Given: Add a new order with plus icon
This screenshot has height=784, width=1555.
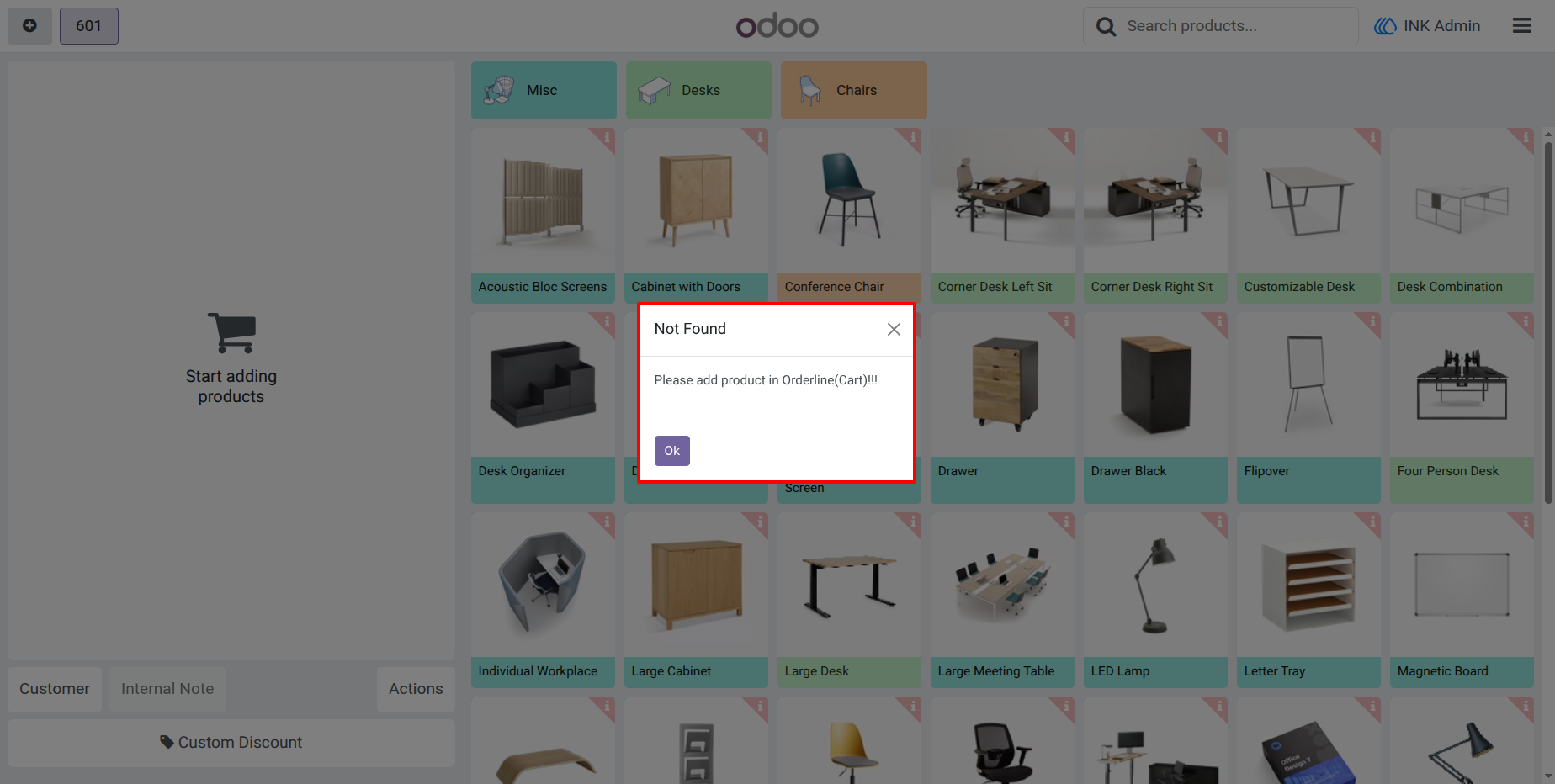Looking at the screenshot, I should point(29,26).
